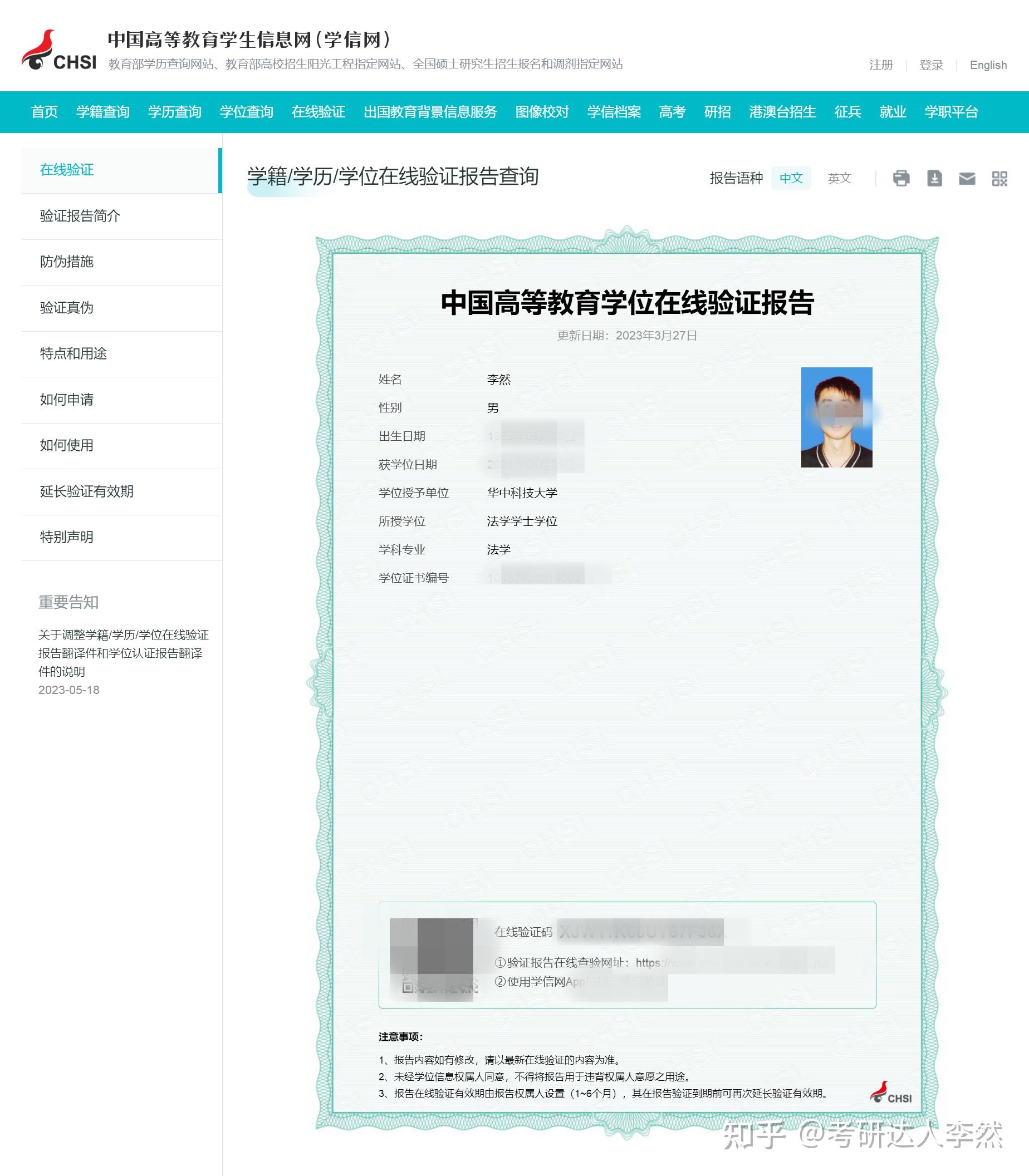This screenshot has height=1176, width=1029.
Task: Open notice about 调整学籍/学历/学位在线验证 reports
Action: click(124, 653)
